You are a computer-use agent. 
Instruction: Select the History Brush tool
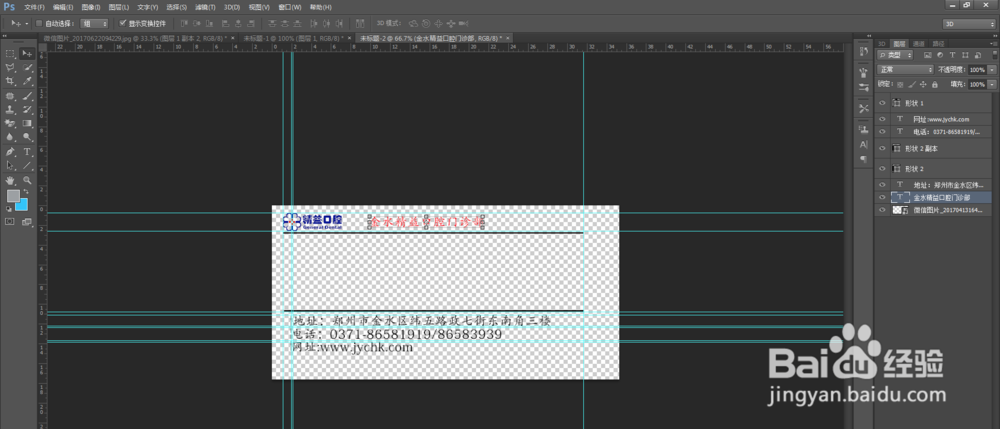(x=27, y=110)
